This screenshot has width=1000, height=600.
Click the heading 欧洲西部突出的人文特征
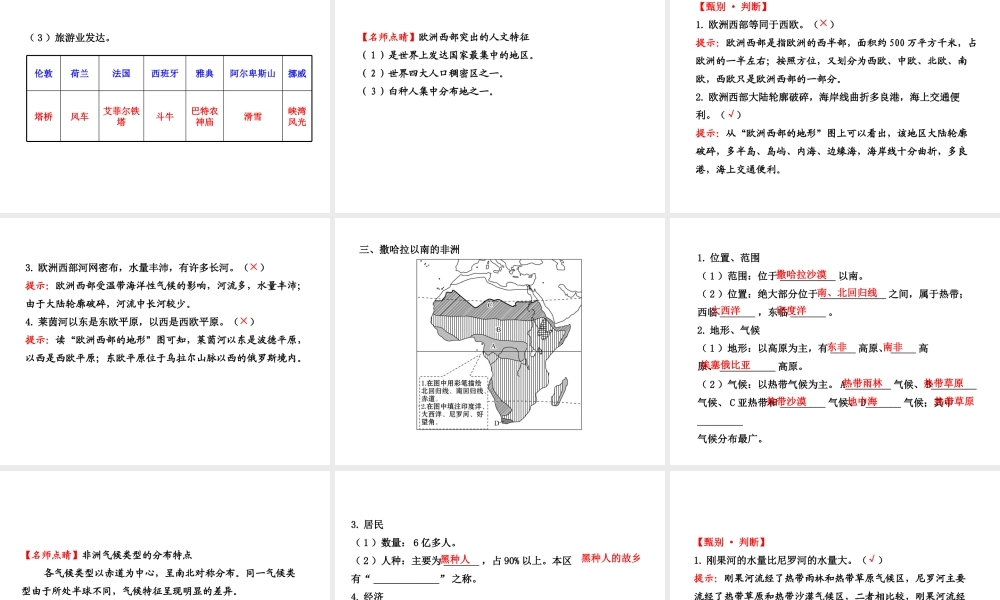coord(474,37)
